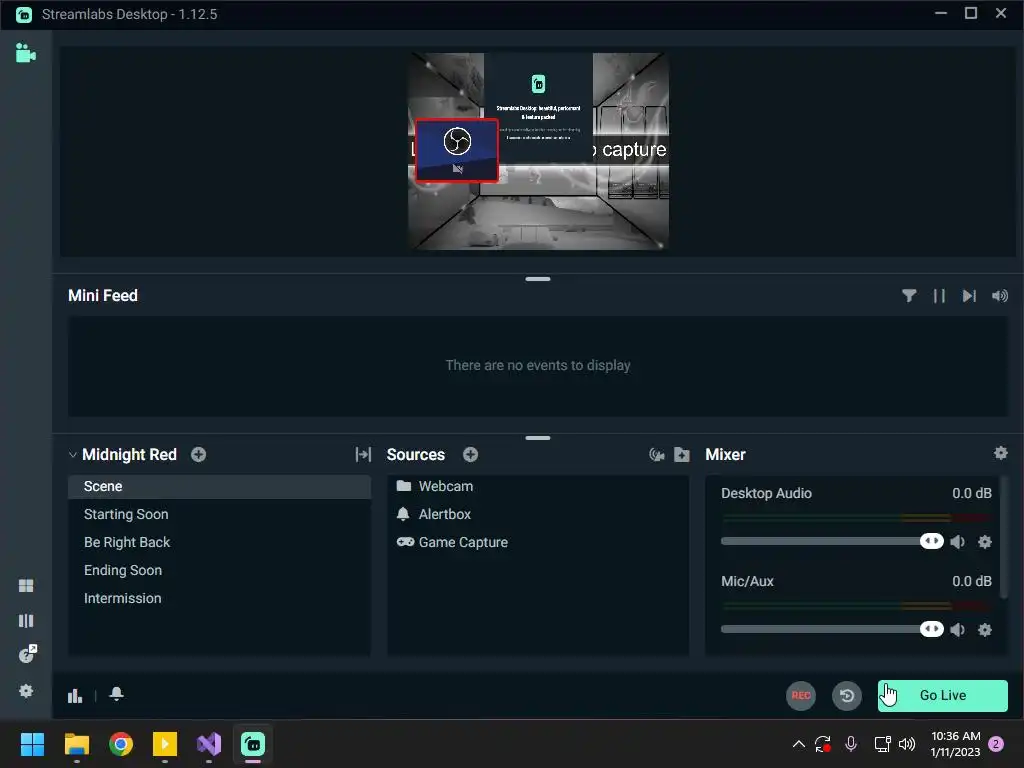Open the yellow play-arrow app in taskbar
1024x768 pixels.
pos(165,744)
